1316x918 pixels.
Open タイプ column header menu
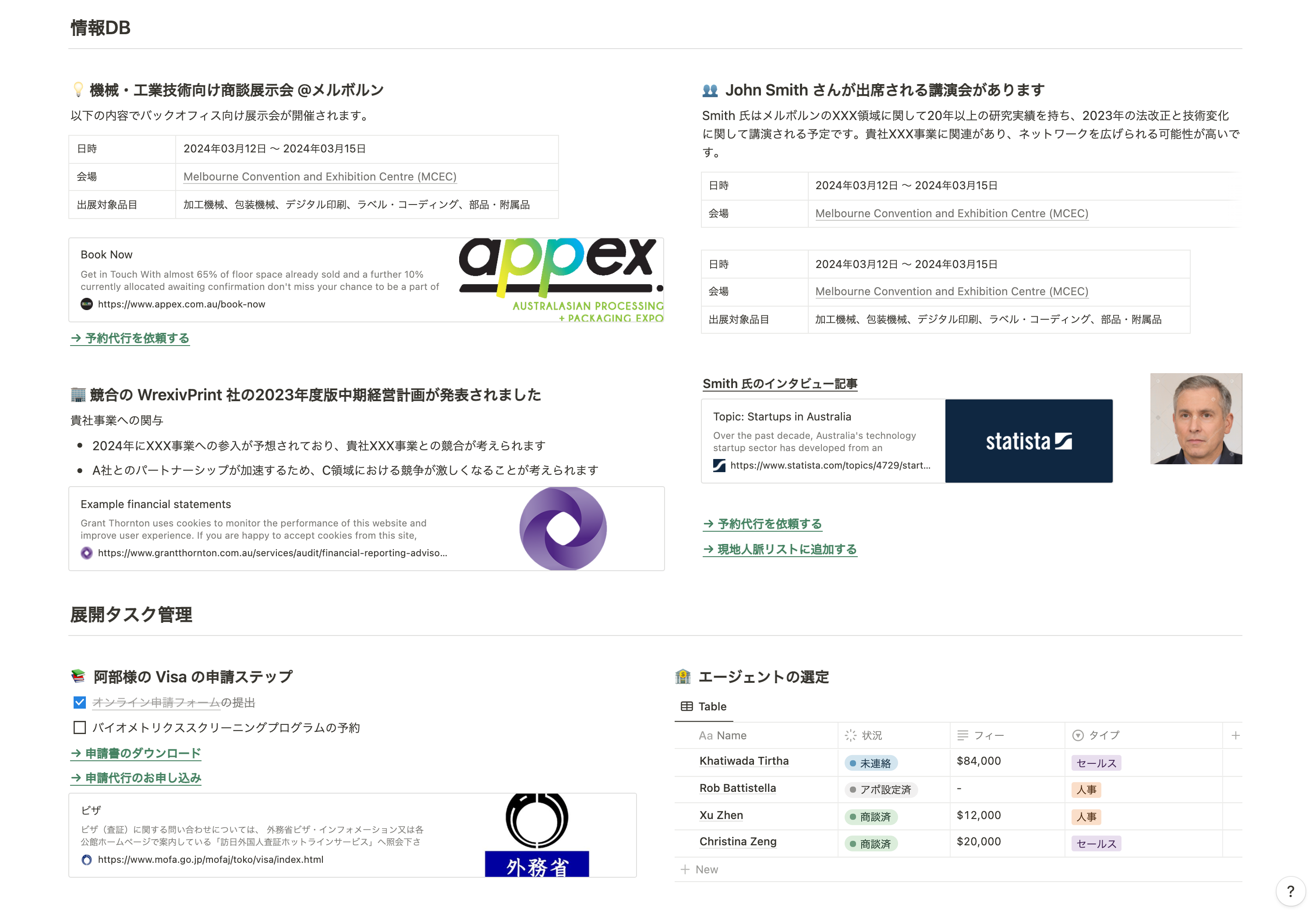tap(1104, 735)
